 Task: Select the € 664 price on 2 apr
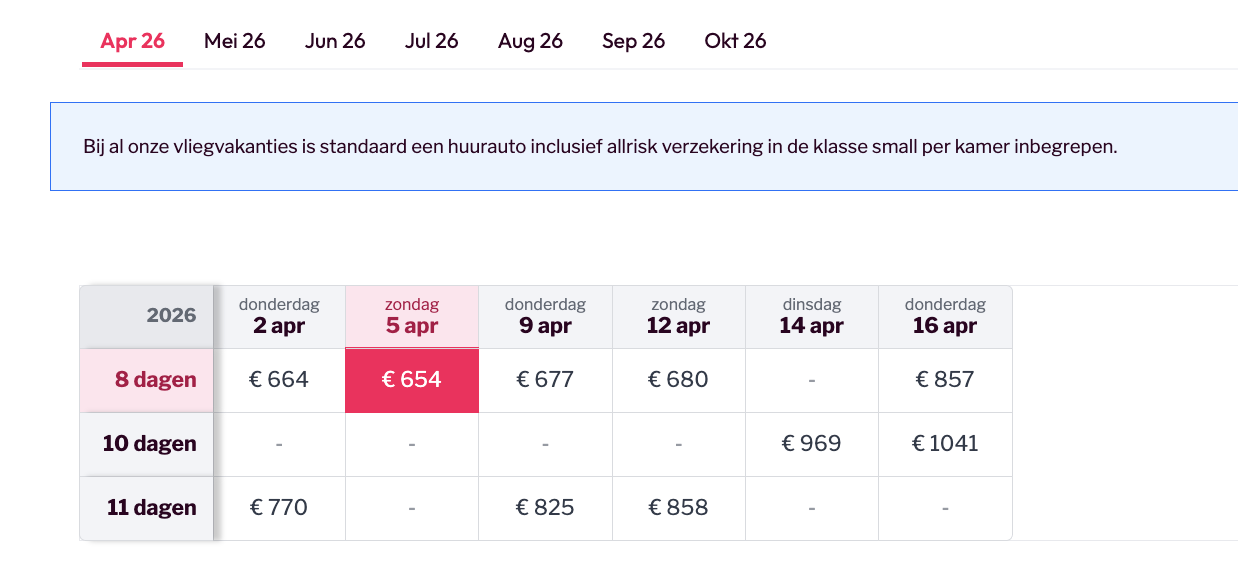279,380
